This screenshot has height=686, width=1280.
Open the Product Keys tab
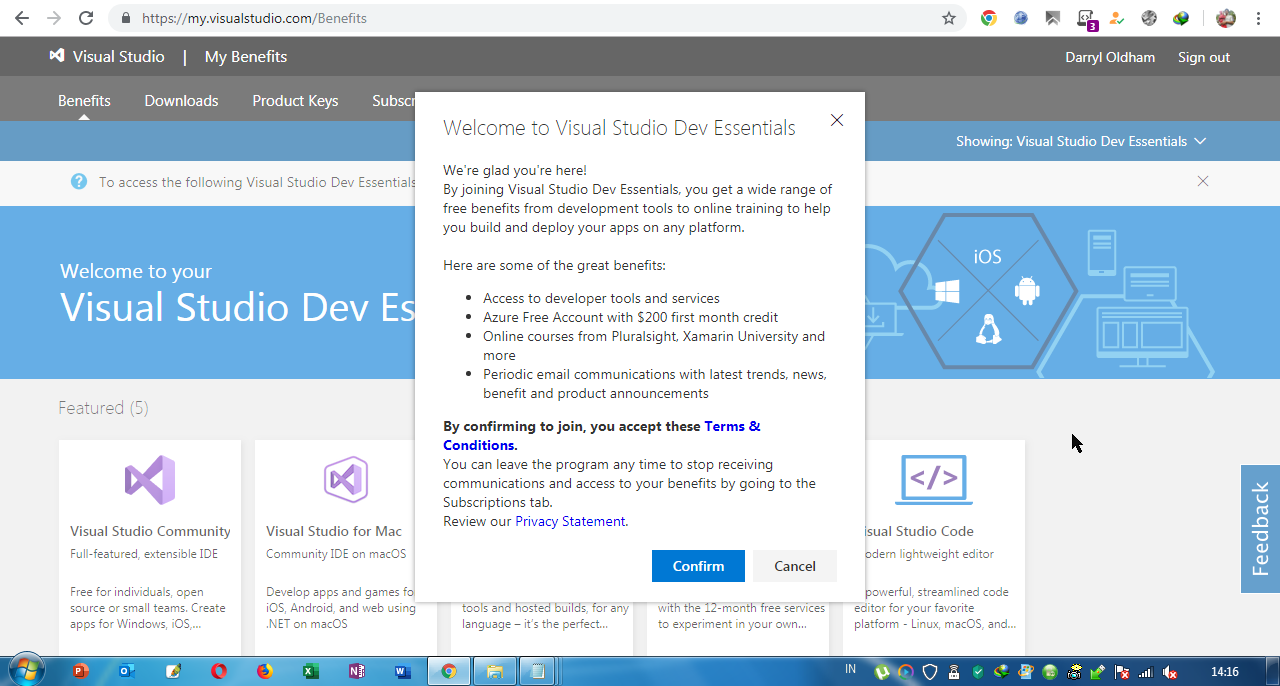click(295, 101)
